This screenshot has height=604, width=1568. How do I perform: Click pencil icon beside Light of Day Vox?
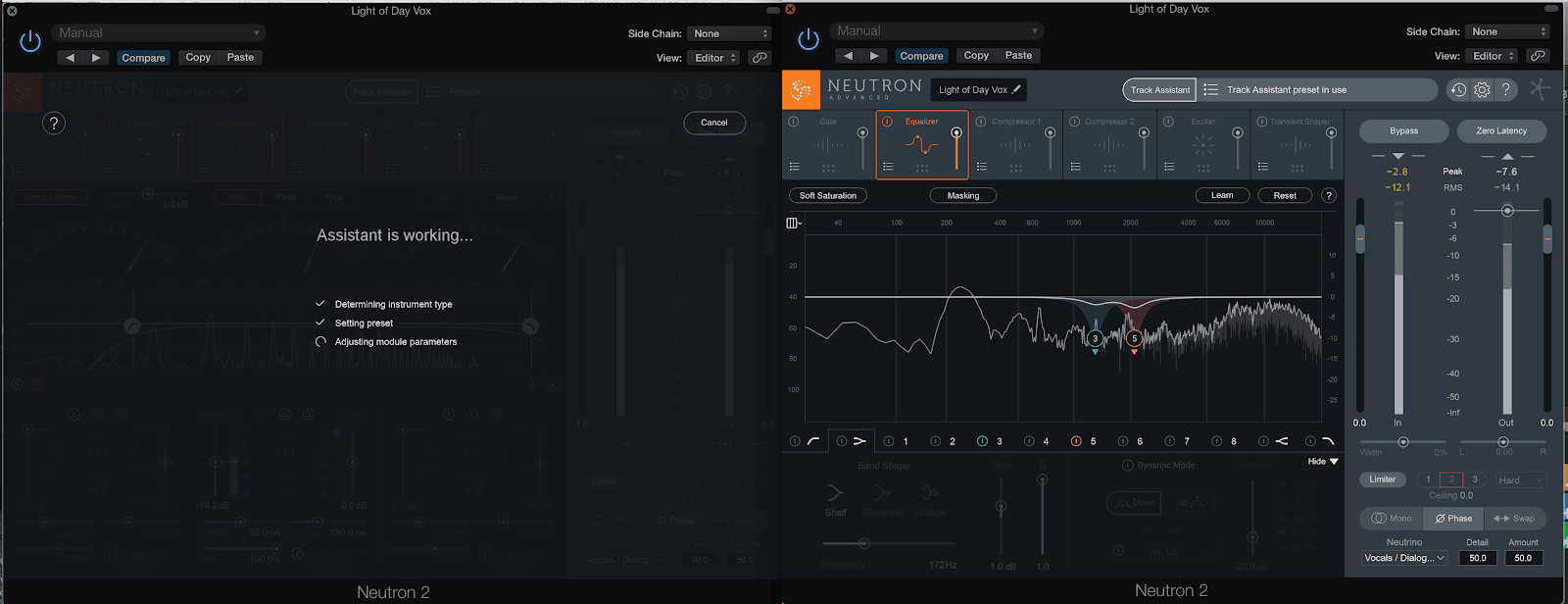point(1016,89)
